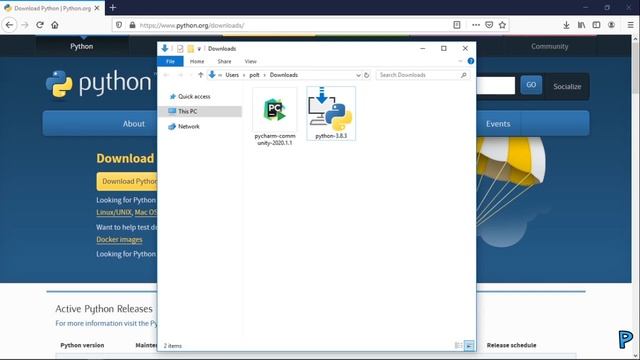640x360 pixels.
Task: Open page actions three-dot menu
Action: pyautogui.click(x=476, y=25)
